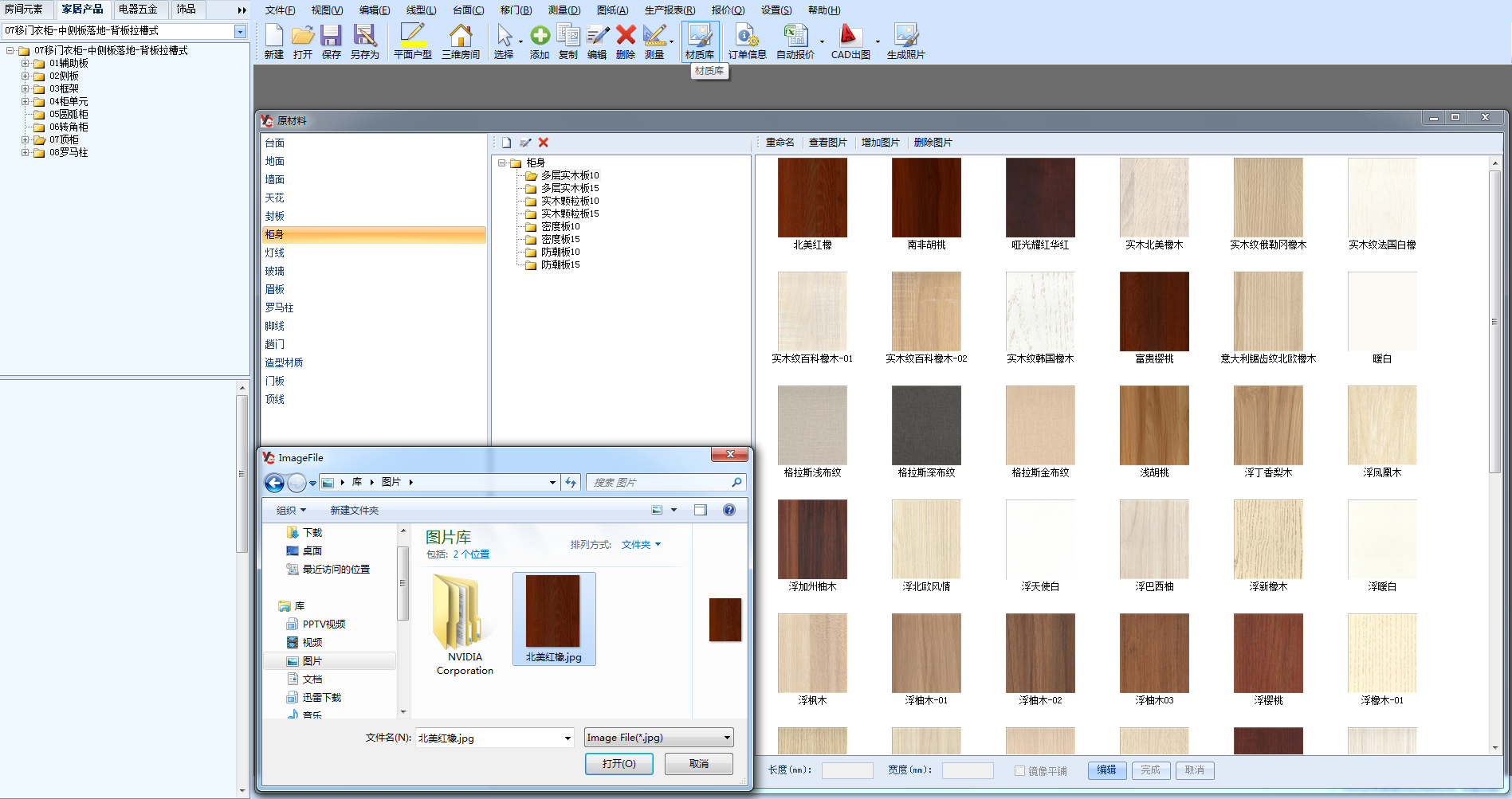Open the 生产报表(R) menu
This screenshot has height=799, width=1512.
point(670,10)
